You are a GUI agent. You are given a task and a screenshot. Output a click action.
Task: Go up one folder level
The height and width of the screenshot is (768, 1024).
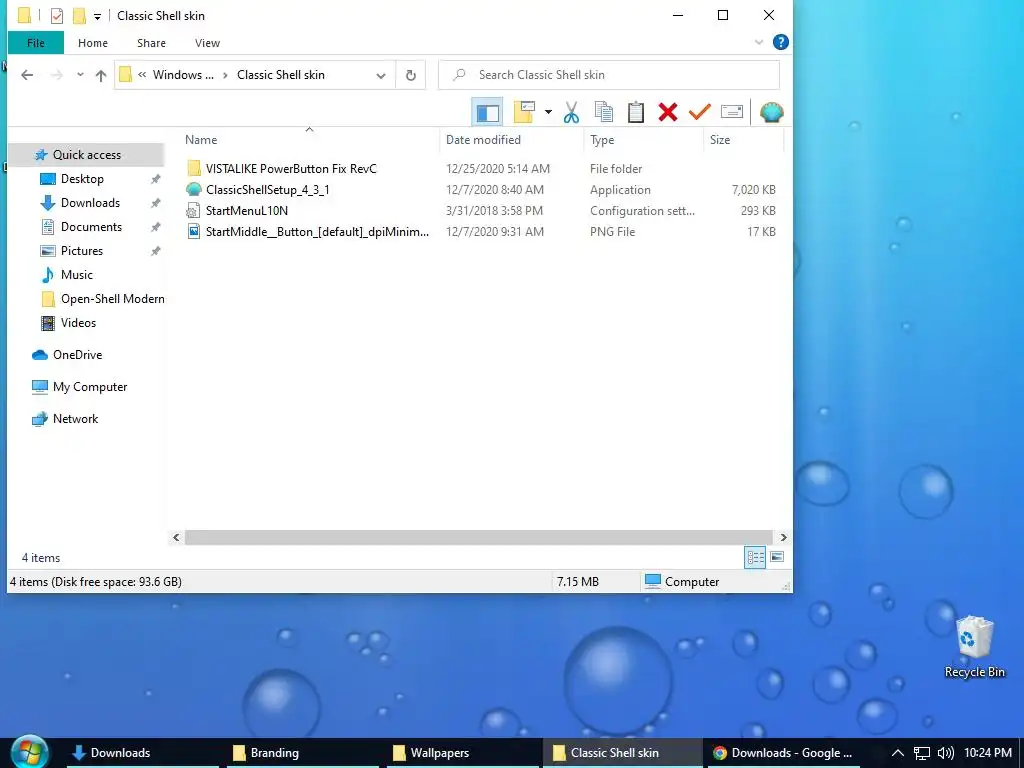click(x=101, y=75)
